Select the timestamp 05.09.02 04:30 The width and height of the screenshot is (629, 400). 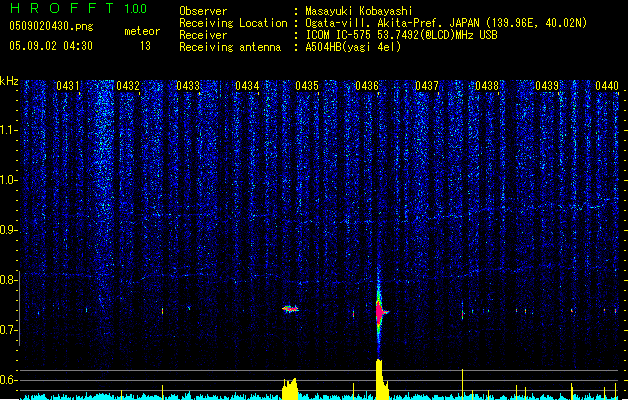(x=51, y=46)
